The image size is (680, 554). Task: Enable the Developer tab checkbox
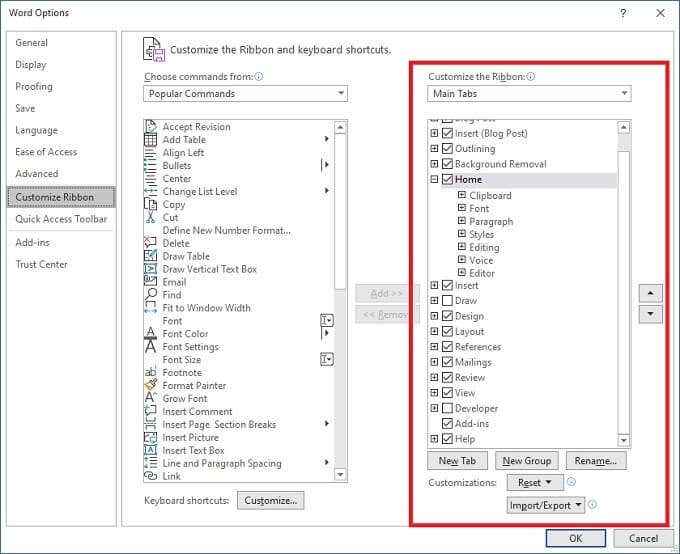447,408
